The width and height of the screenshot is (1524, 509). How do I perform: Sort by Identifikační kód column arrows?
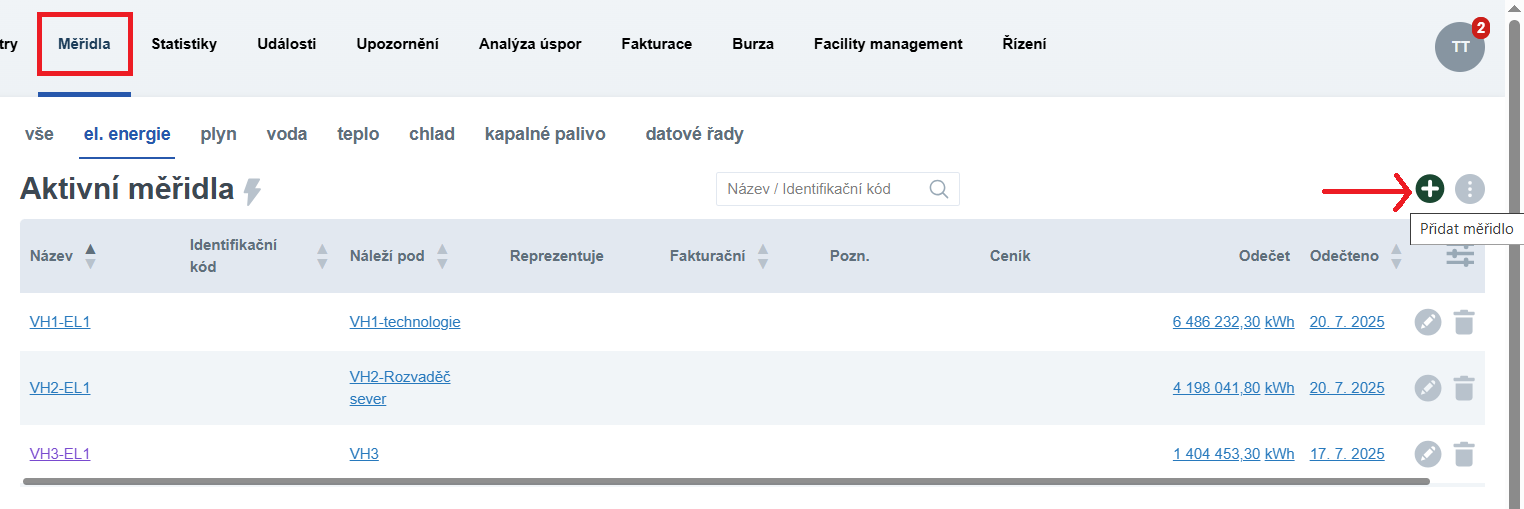click(322, 256)
